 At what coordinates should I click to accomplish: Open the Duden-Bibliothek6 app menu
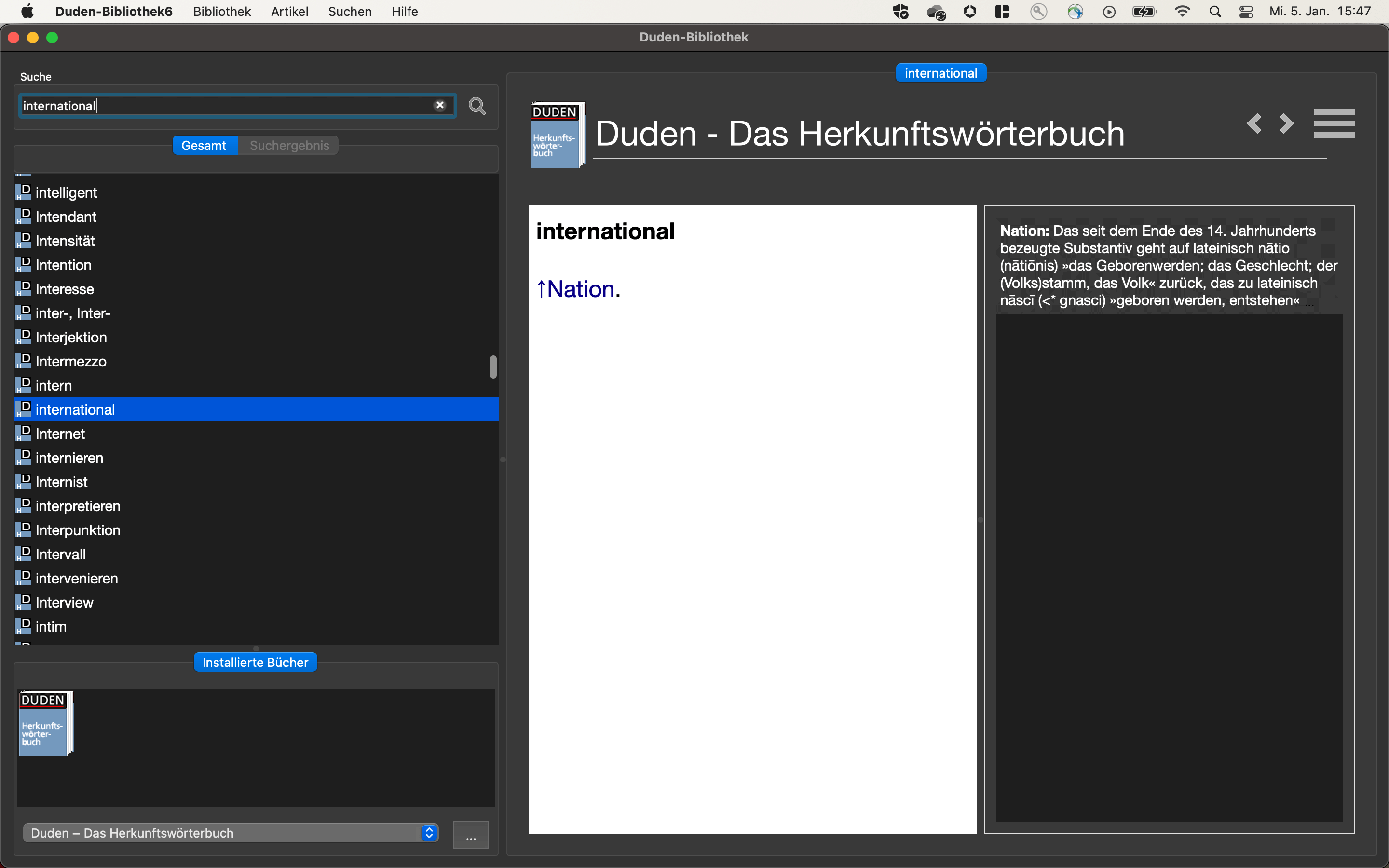point(114,12)
